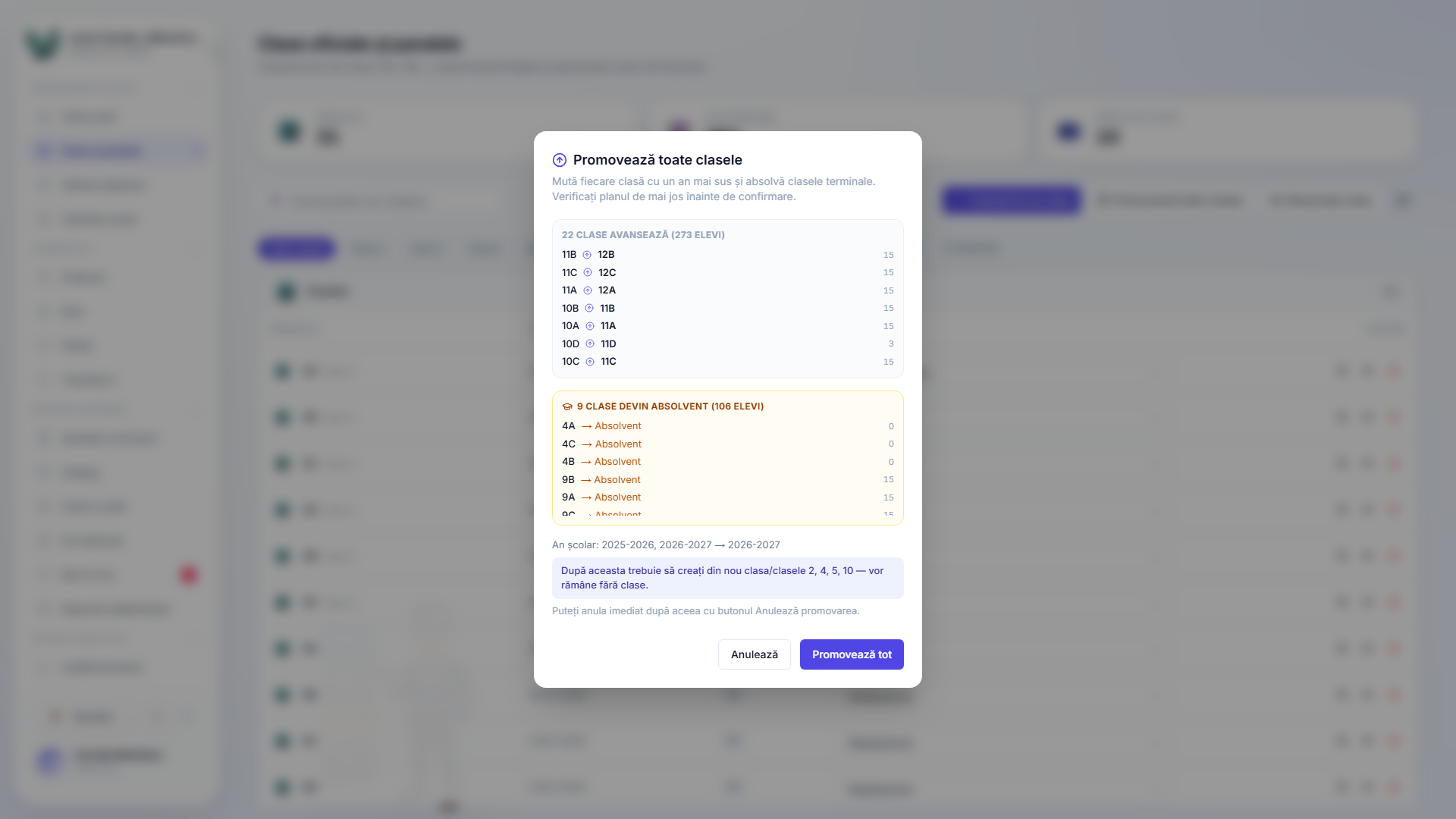
Task: Dismiss the dialog with the Anulează button
Action: 755,654
